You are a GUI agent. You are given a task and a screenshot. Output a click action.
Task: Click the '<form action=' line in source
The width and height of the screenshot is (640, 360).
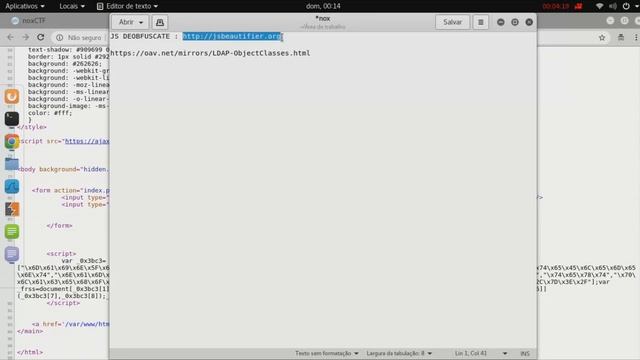pyautogui.click(x=71, y=190)
